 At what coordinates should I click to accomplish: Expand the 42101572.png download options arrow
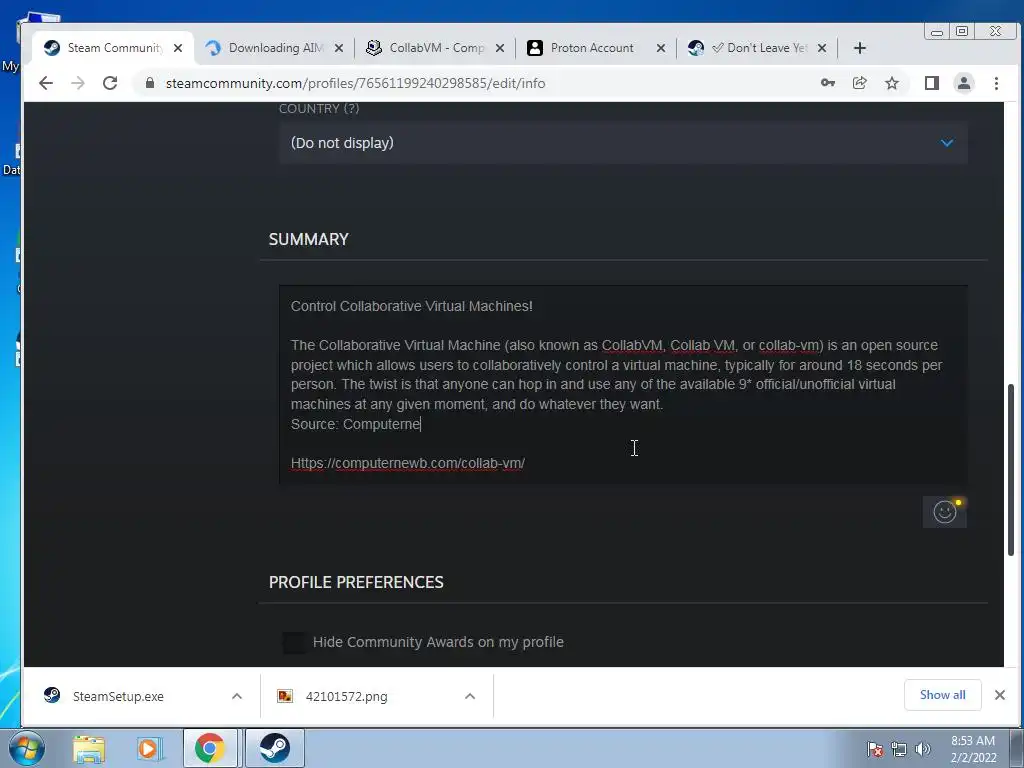click(x=470, y=696)
